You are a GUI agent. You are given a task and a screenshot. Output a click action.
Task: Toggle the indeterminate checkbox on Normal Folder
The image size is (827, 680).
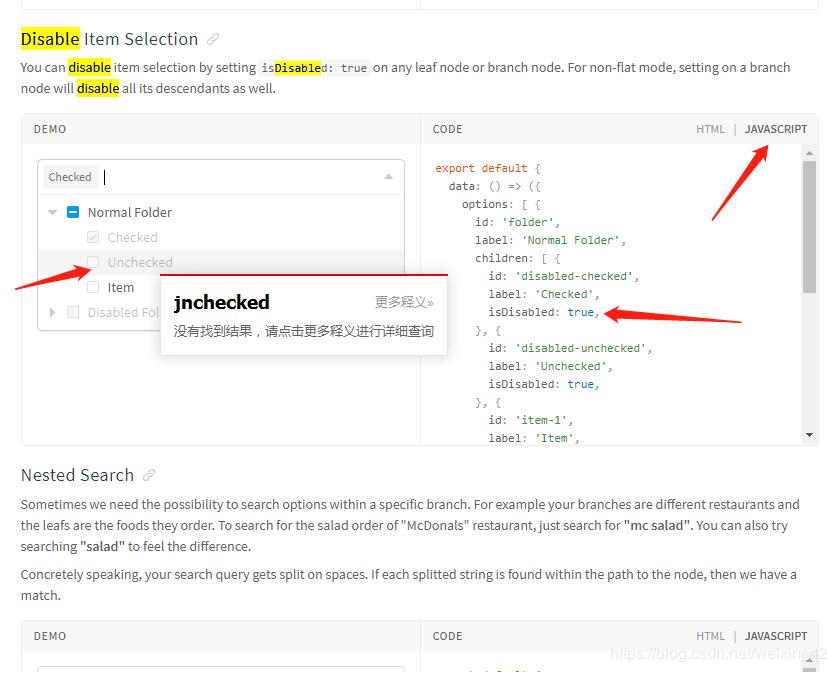coord(72,212)
